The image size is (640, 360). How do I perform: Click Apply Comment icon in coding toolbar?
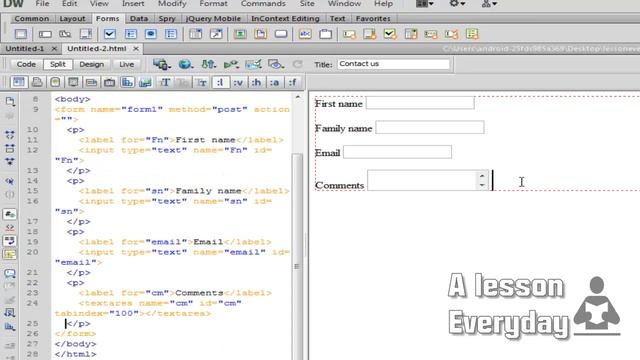[x=10, y=273]
